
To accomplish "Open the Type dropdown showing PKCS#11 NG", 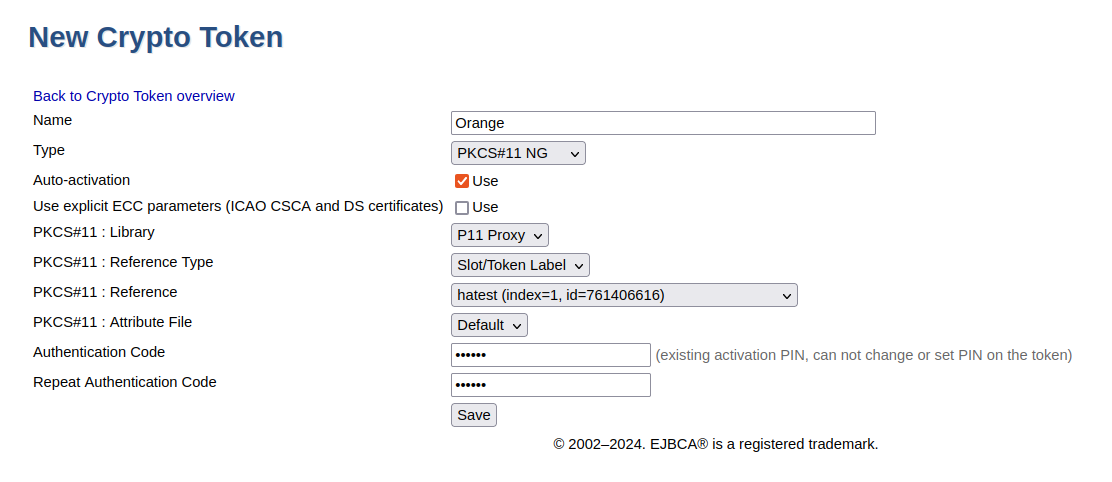I will click(x=518, y=153).
